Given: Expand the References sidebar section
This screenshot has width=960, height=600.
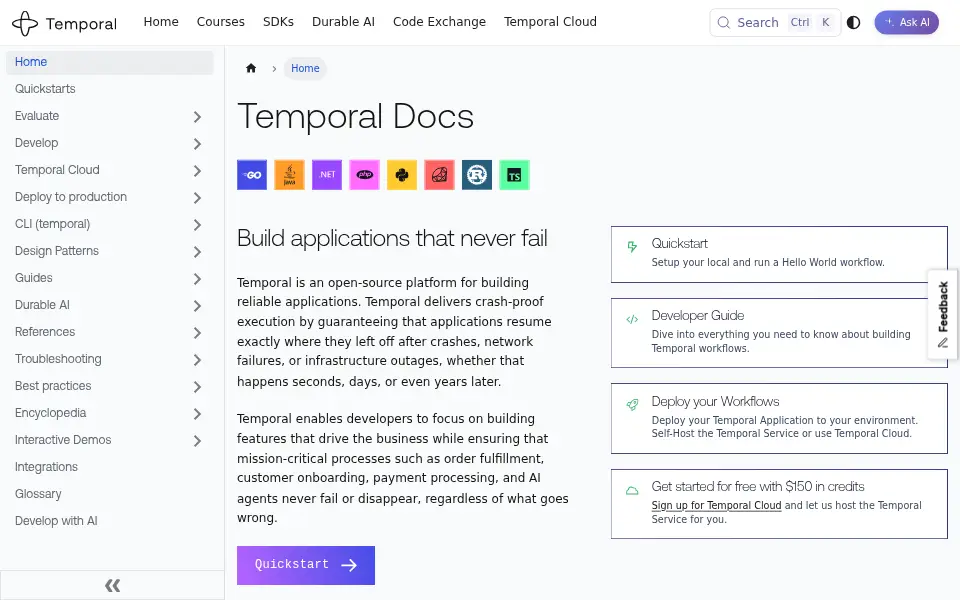Looking at the screenshot, I should tap(197, 332).
